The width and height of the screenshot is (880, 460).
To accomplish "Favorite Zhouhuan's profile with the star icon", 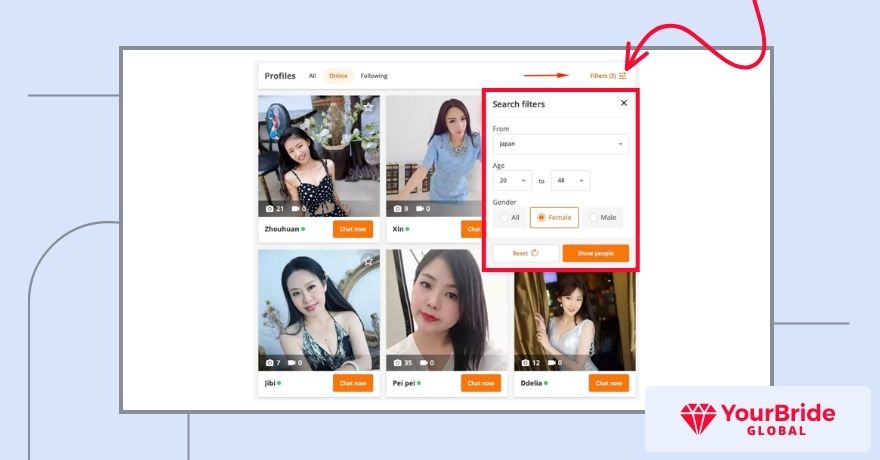I will point(368,107).
